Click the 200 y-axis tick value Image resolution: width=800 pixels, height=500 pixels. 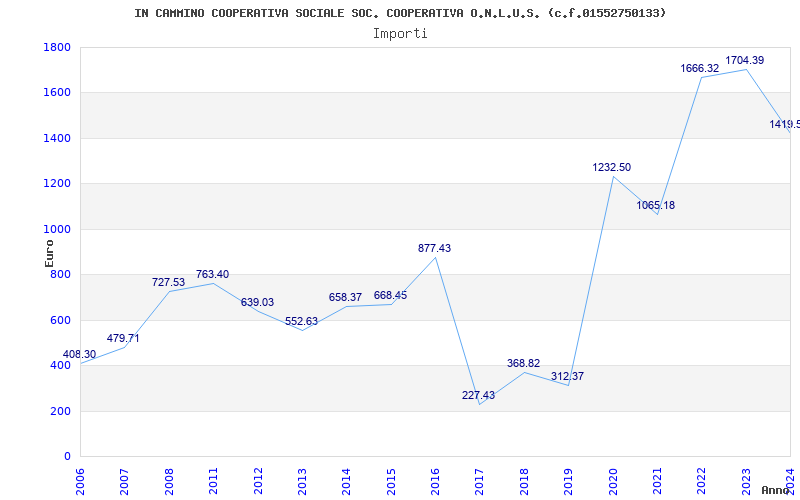tap(60, 411)
